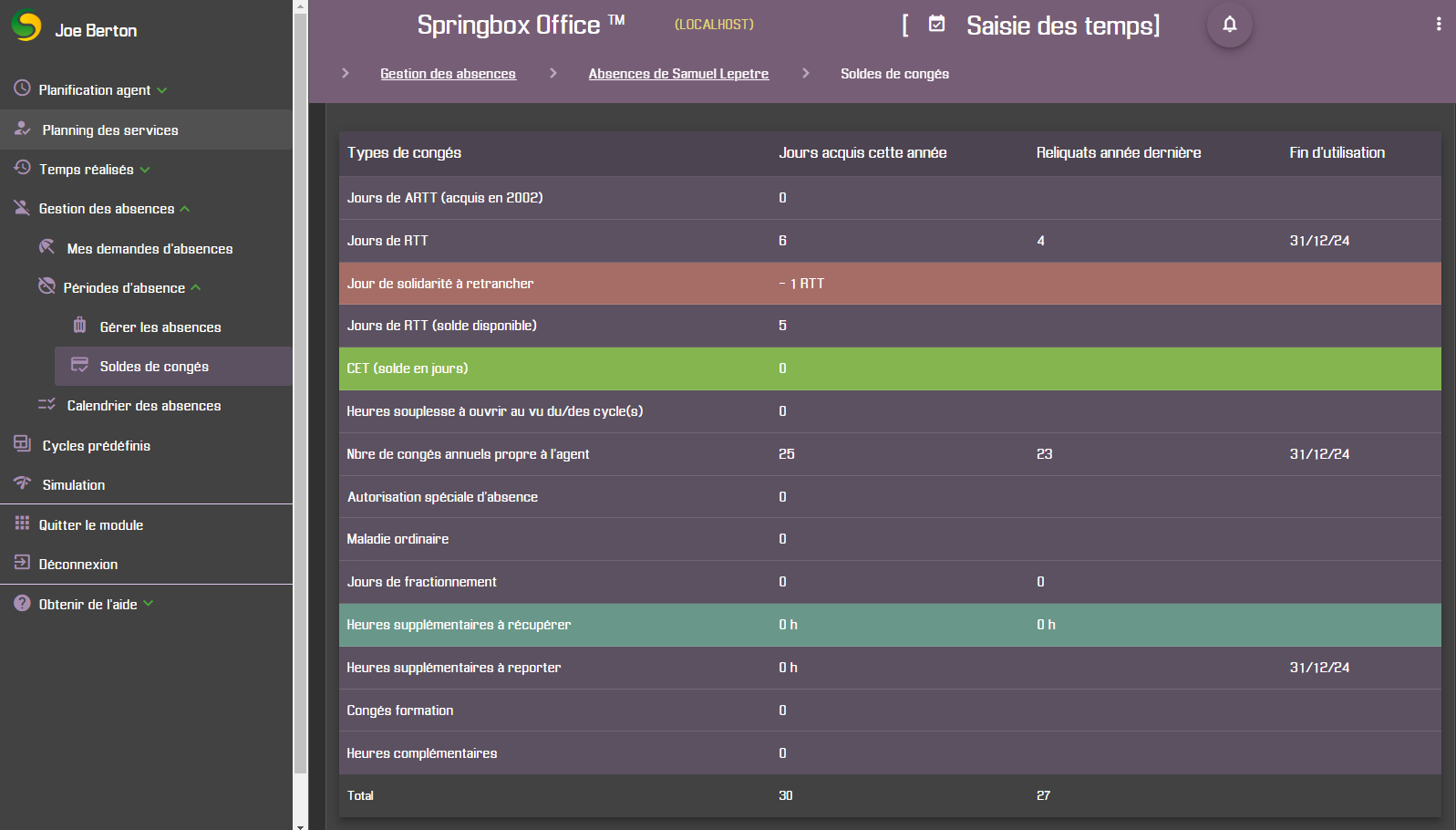Viewport: 1456px width, 830px height.
Task: Click the Cycles prédéfinis icon
Action: (x=23, y=444)
